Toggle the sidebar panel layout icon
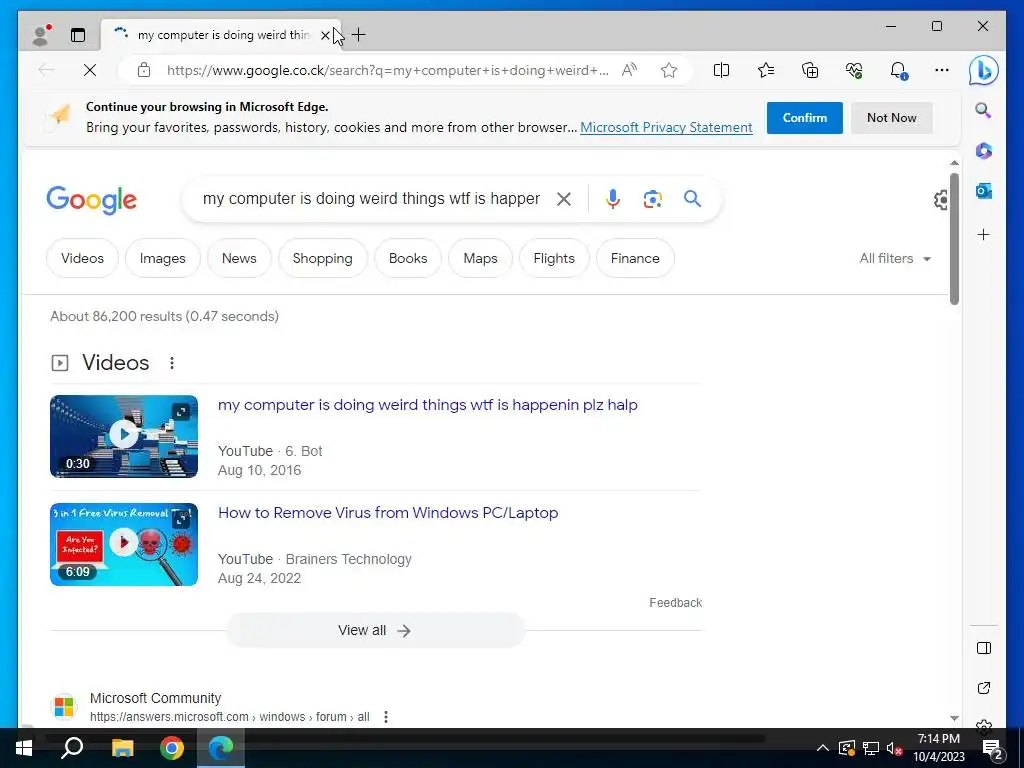1024x768 pixels. tap(984, 648)
